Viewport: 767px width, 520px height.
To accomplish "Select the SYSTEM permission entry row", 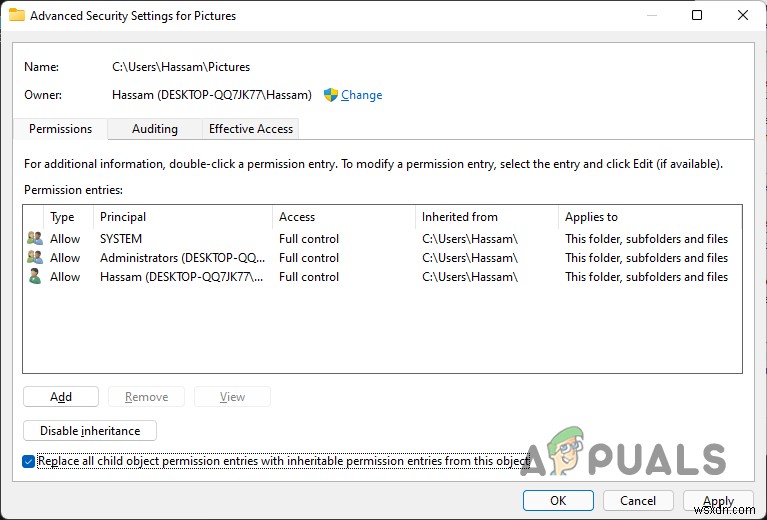I will (300, 239).
